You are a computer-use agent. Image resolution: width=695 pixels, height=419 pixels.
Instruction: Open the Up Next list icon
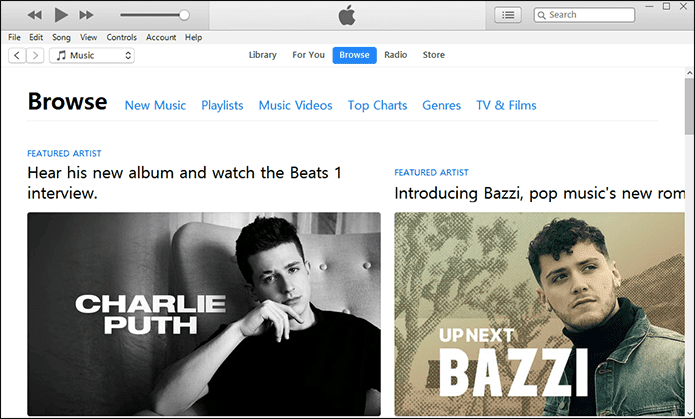pyautogui.click(x=508, y=15)
